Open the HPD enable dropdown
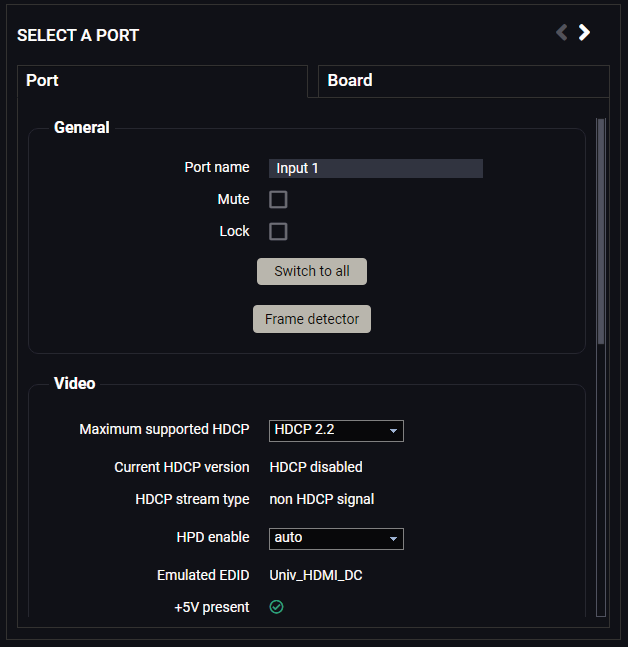 point(336,539)
